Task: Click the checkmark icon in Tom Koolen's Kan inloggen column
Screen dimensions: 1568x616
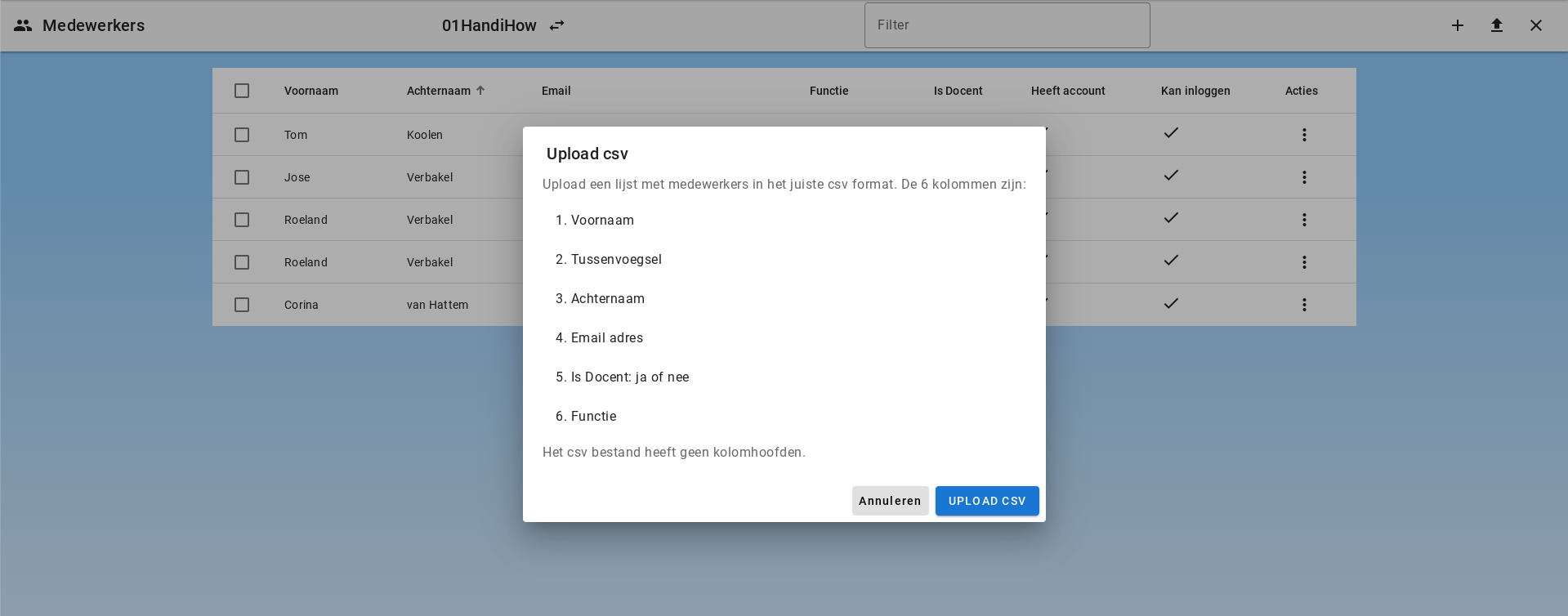Action: coord(1171,132)
